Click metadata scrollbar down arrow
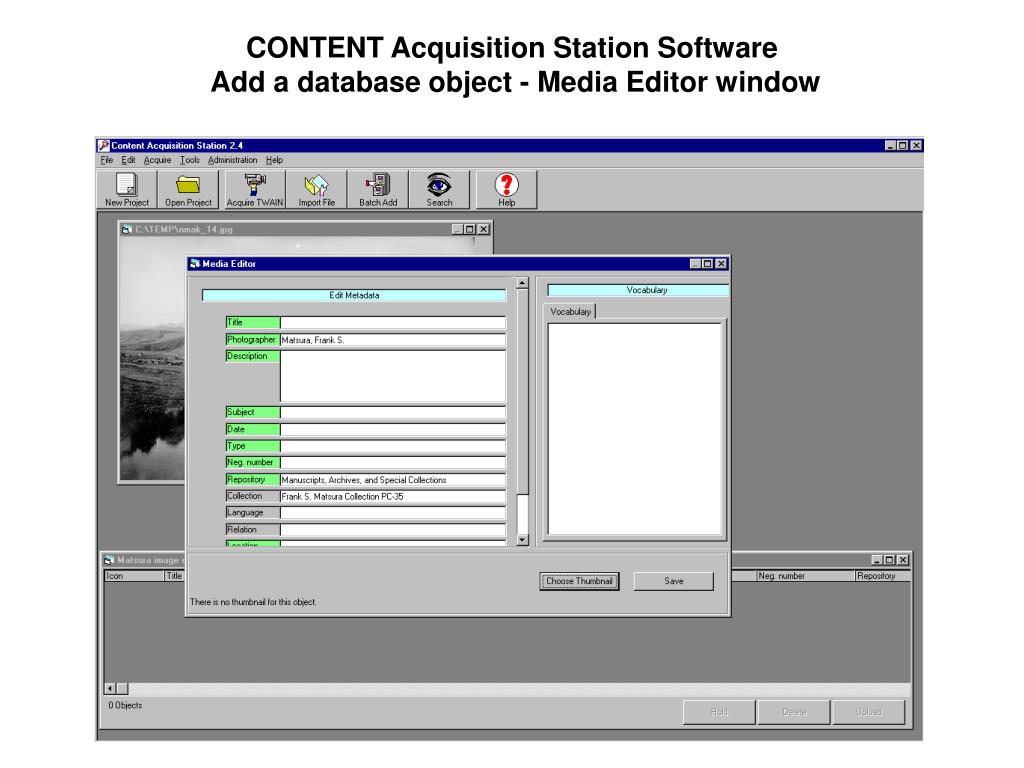Screen dimensions: 1024x768 [522, 540]
